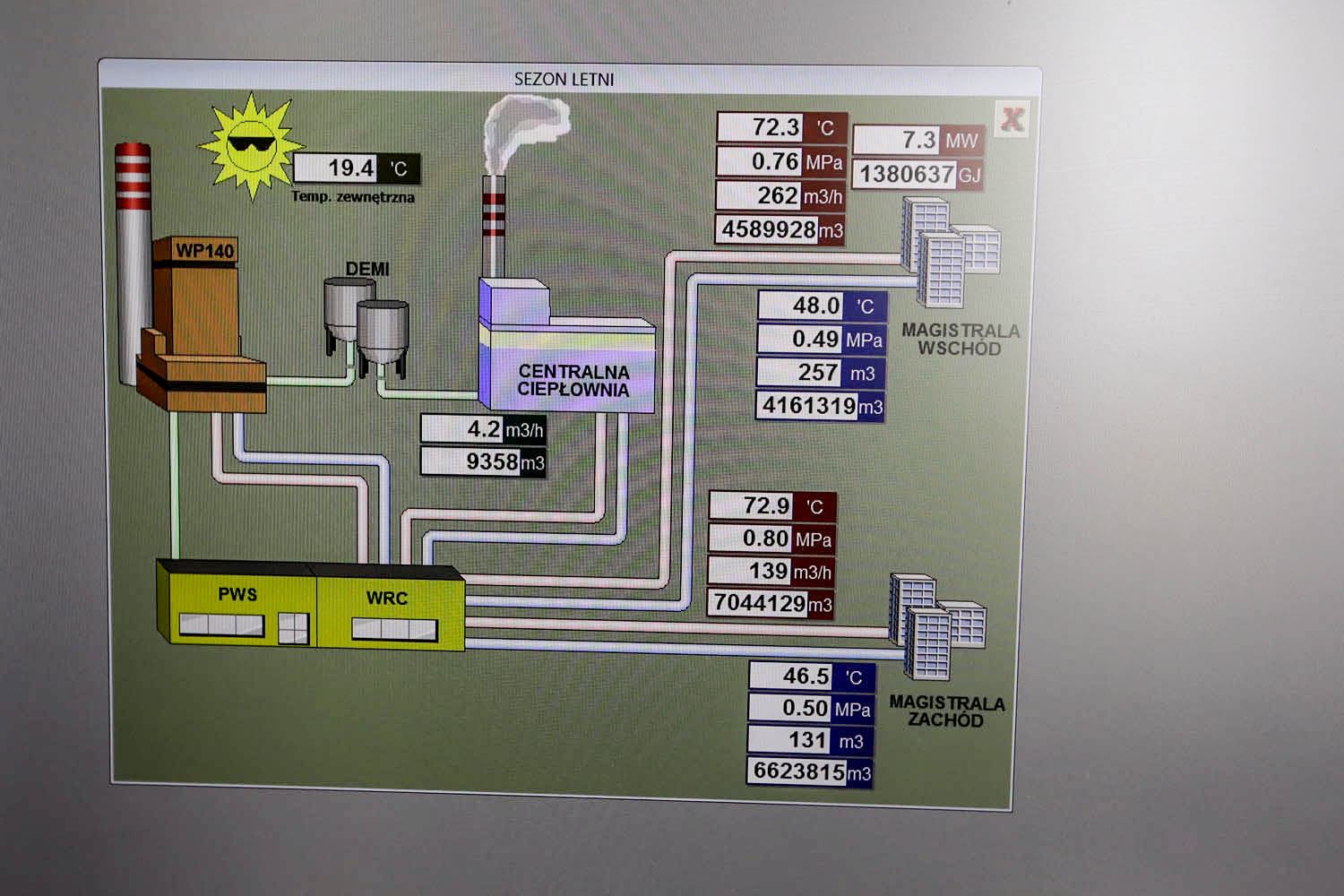Click the outside temperature value 19.4 °C
The image size is (1344, 896).
click(x=356, y=168)
